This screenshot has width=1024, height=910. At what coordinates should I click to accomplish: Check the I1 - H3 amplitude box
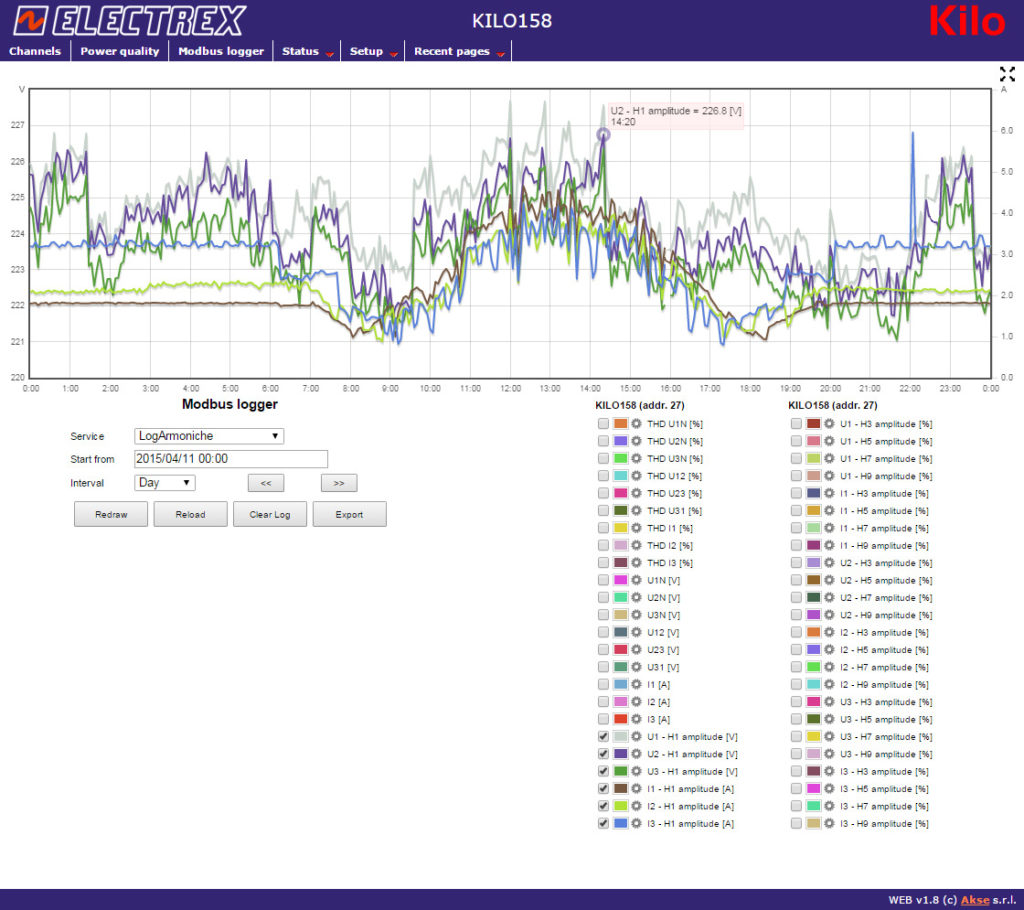(x=796, y=493)
